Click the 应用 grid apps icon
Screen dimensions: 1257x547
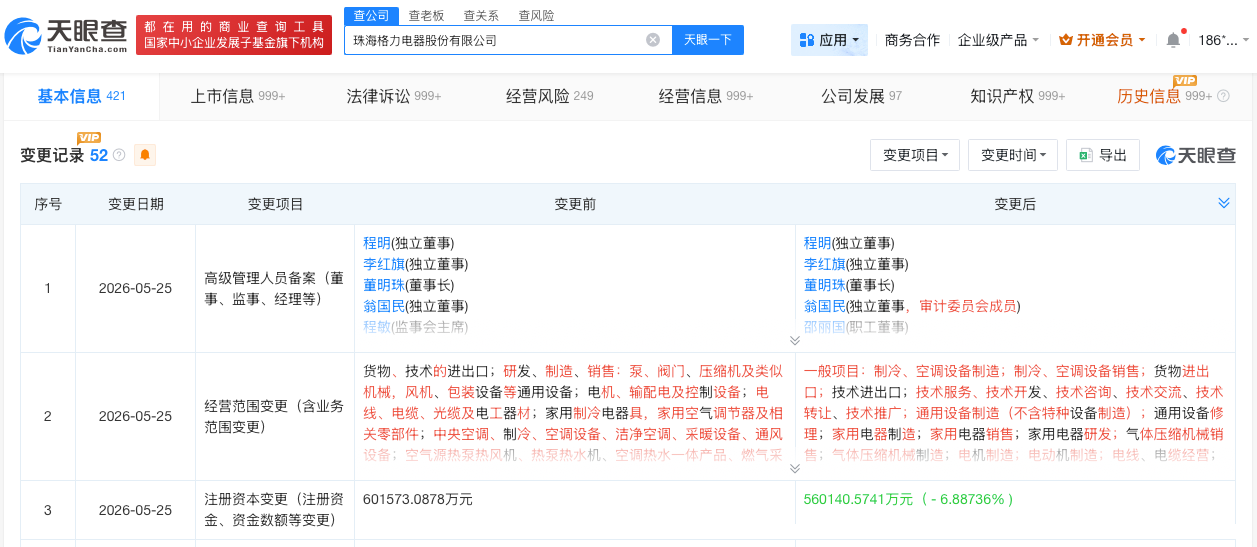807,40
